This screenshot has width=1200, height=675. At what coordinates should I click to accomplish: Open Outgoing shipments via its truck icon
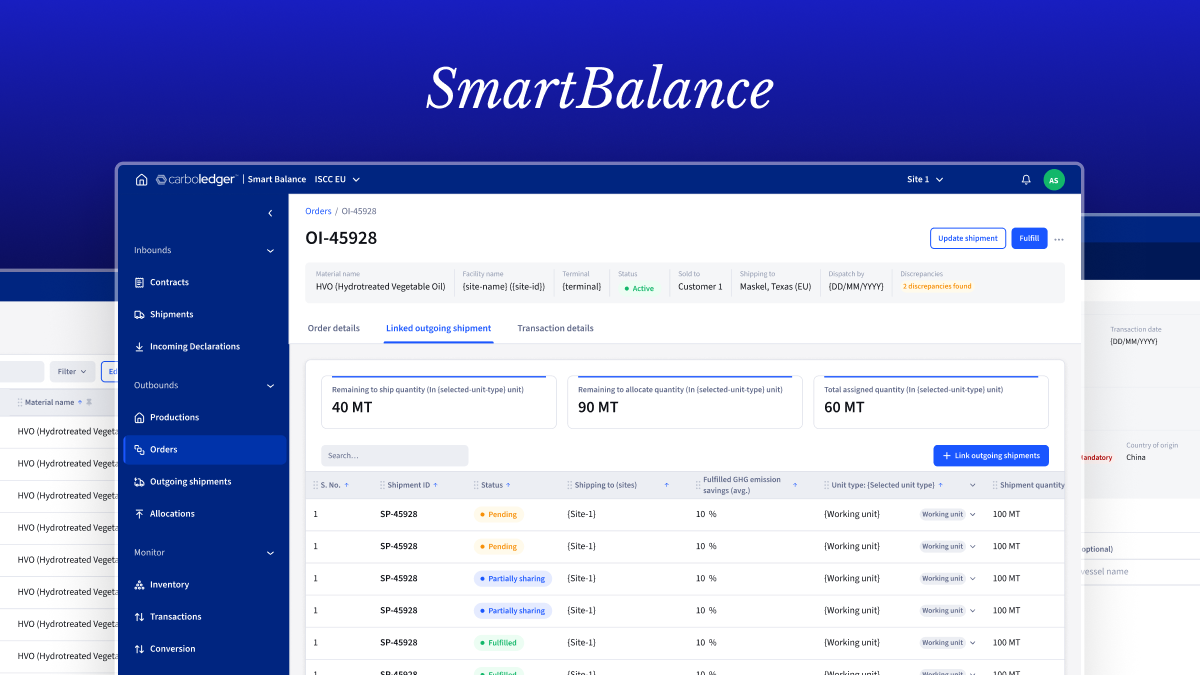[x=139, y=481]
